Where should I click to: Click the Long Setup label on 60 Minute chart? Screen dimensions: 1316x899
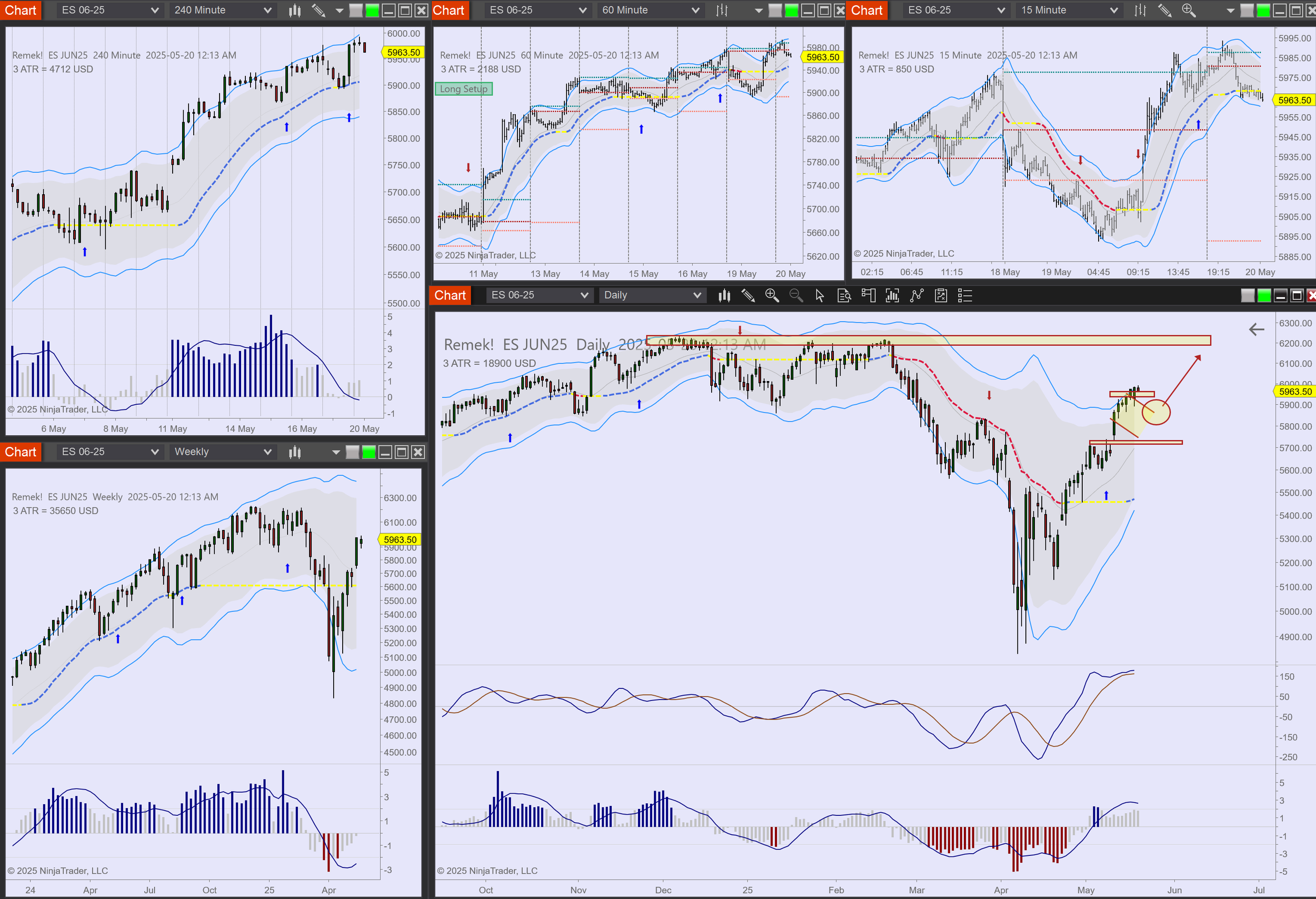pos(464,89)
